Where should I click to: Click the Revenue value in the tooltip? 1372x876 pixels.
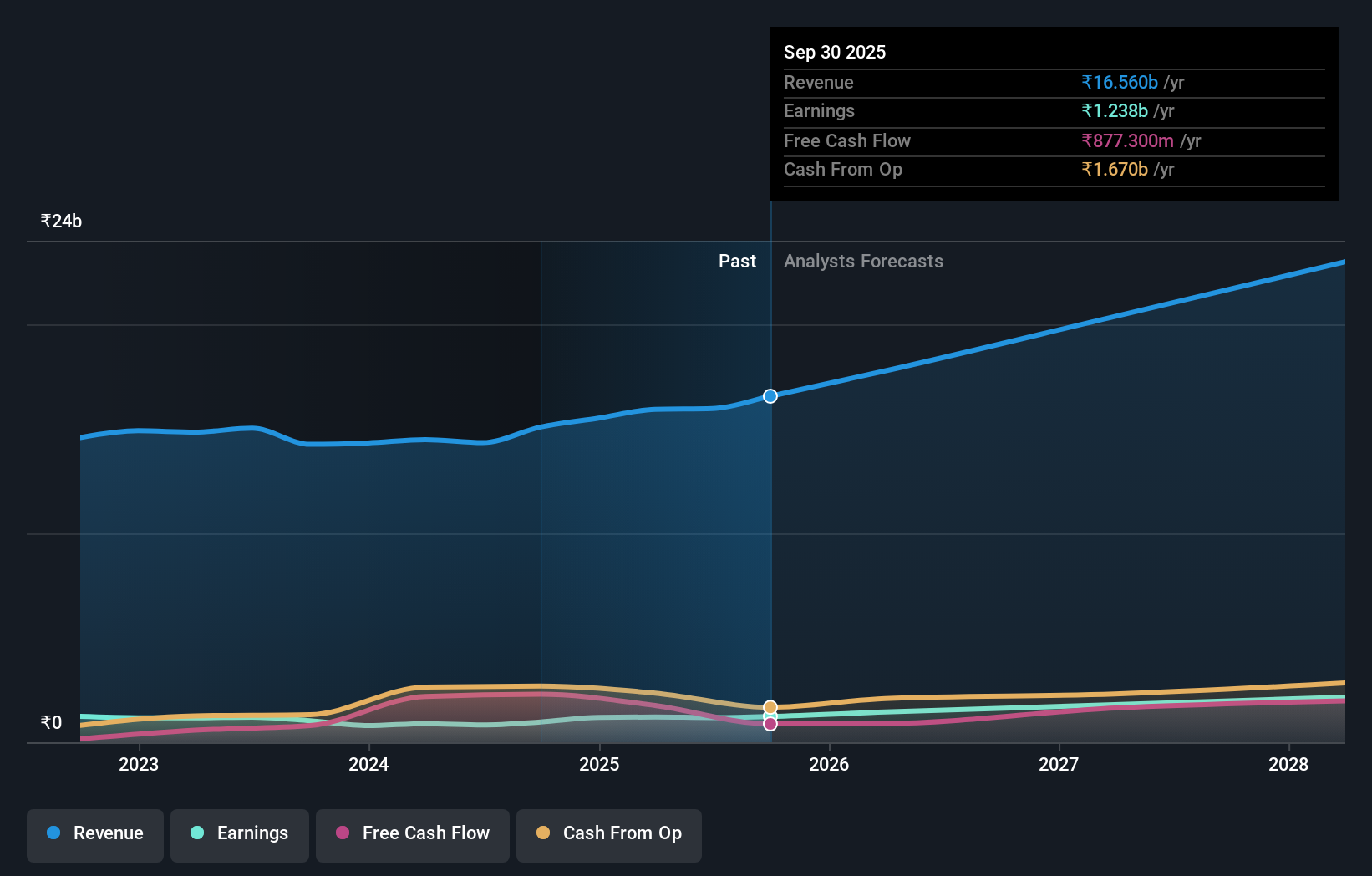1120,82
